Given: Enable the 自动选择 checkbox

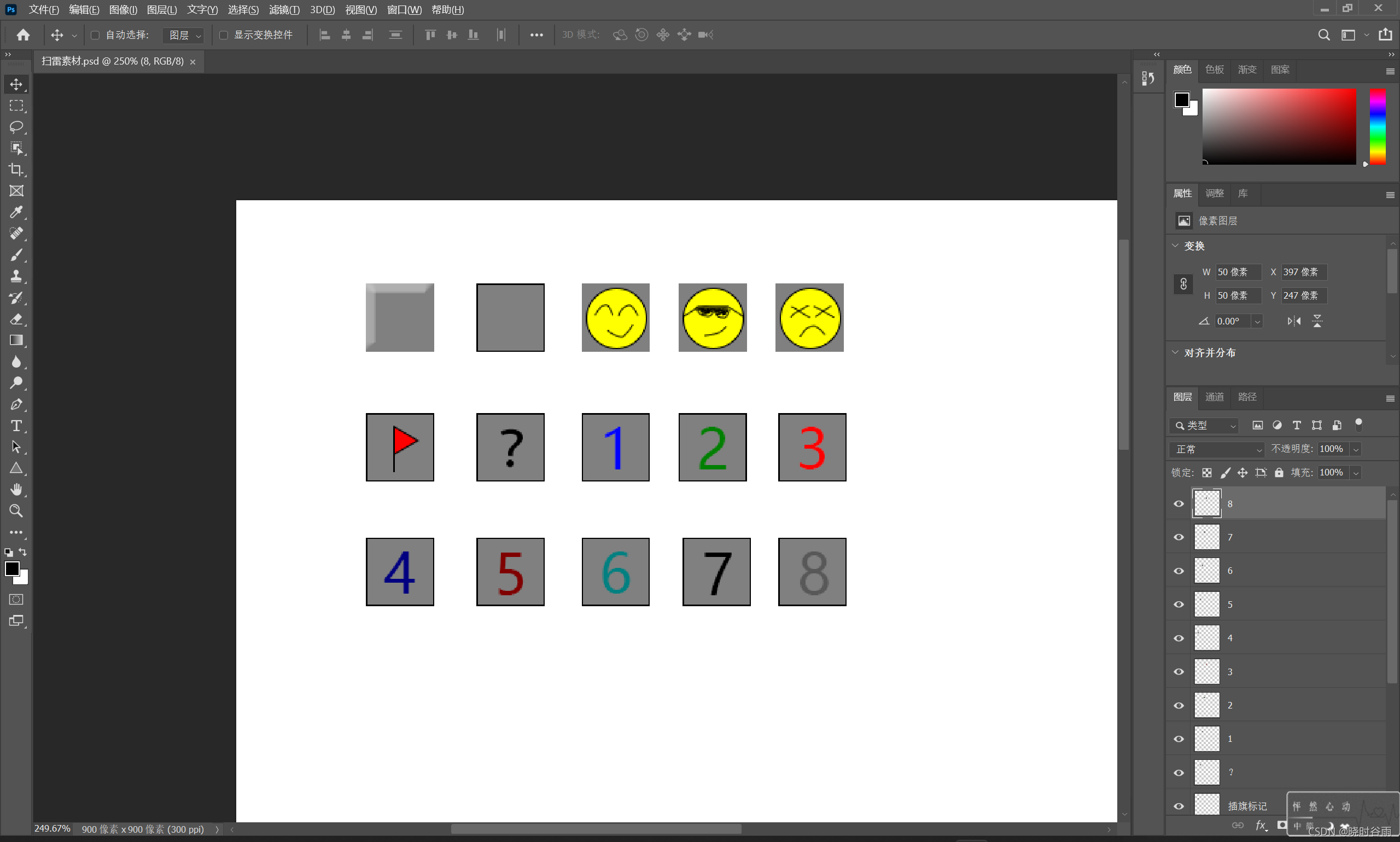Looking at the screenshot, I should click(x=95, y=35).
